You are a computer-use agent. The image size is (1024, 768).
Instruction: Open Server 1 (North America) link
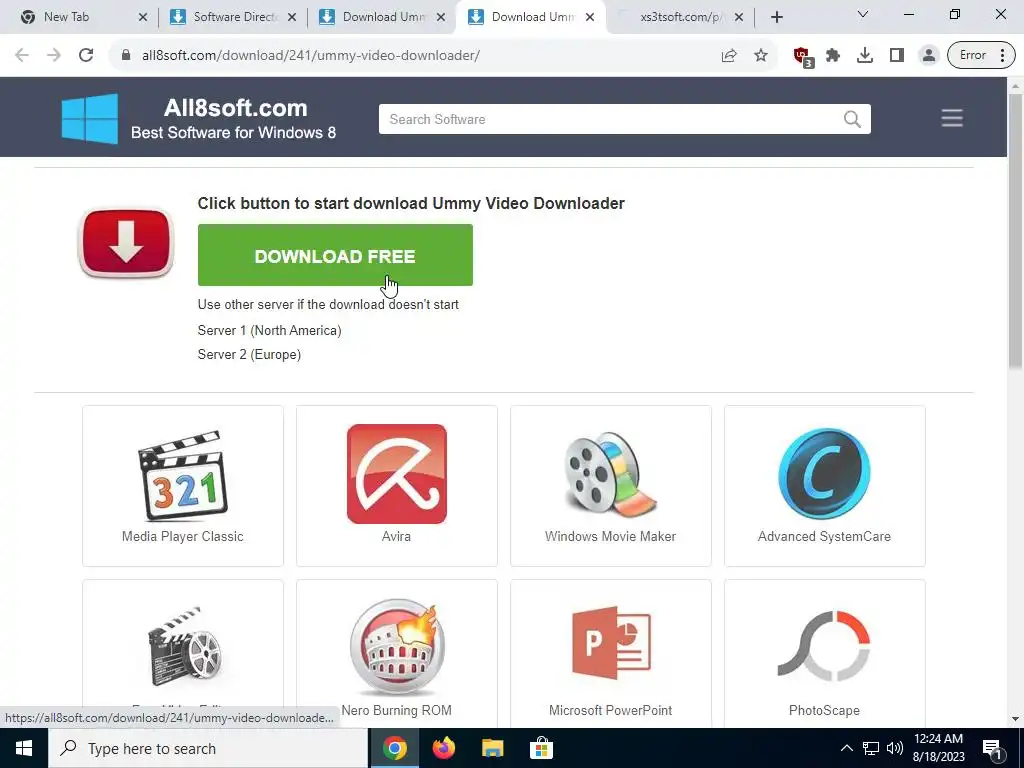pyautogui.click(x=269, y=330)
